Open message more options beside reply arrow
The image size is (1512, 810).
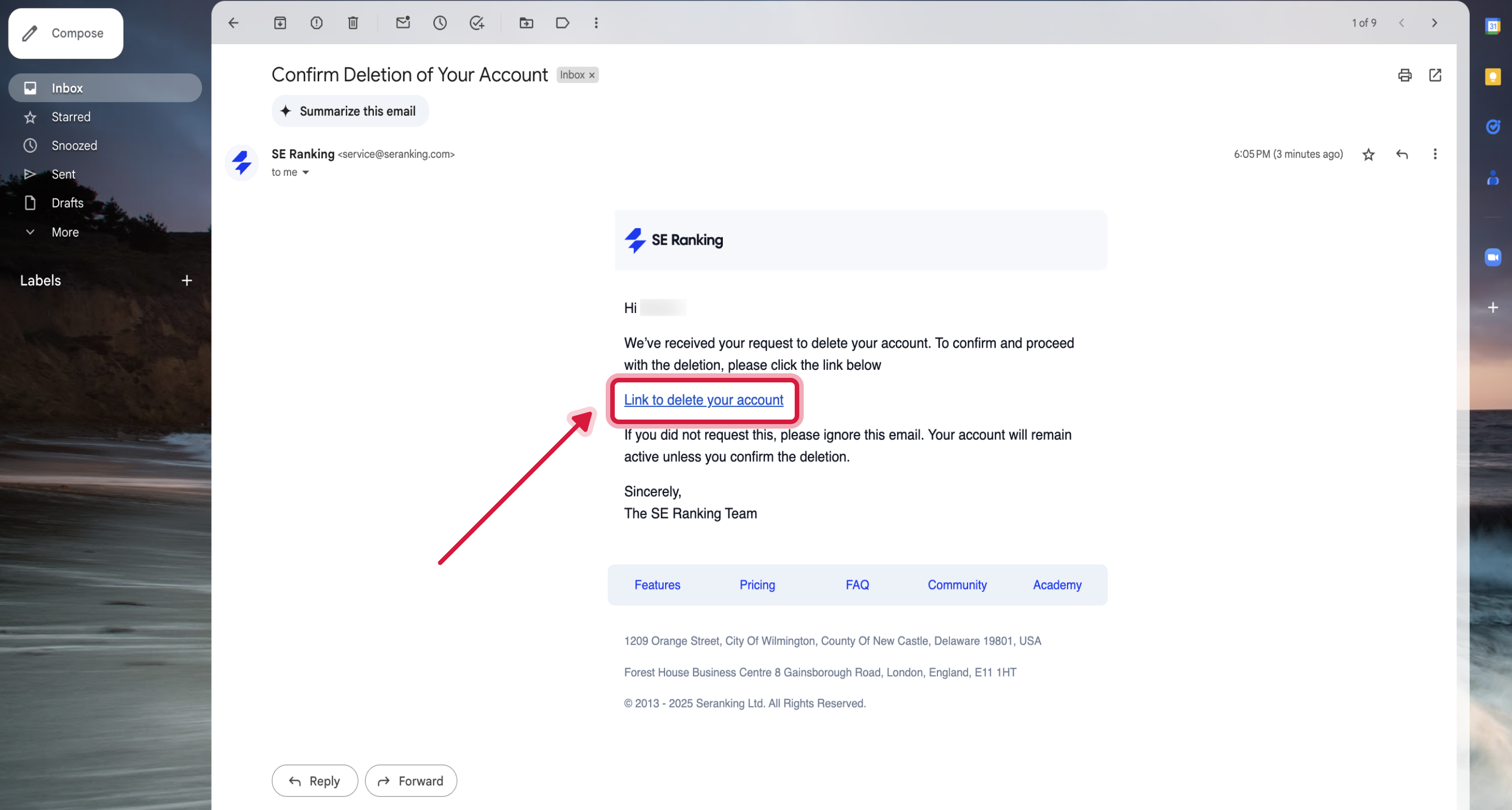click(x=1435, y=154)
